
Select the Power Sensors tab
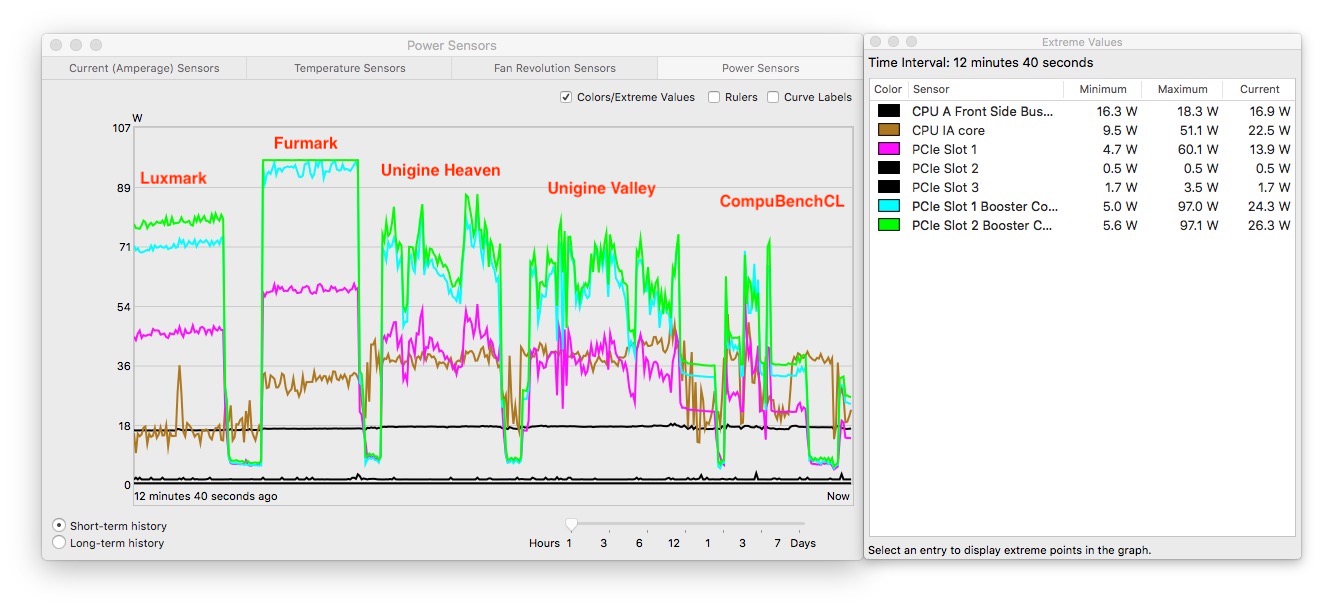(x=760, y=68)
